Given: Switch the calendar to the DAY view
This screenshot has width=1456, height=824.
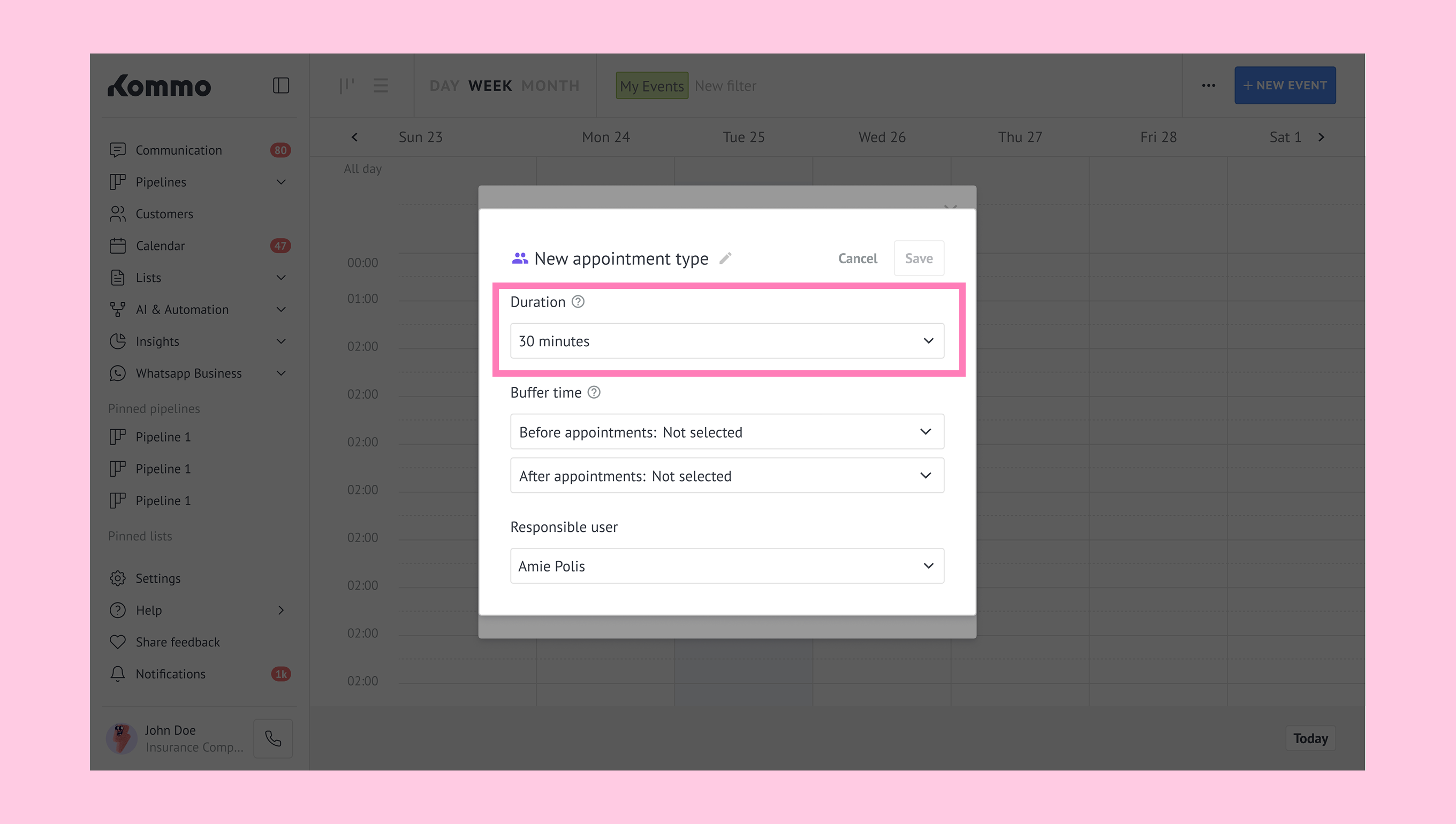Looking at the screenshot, I should click(x=444, y=86).
